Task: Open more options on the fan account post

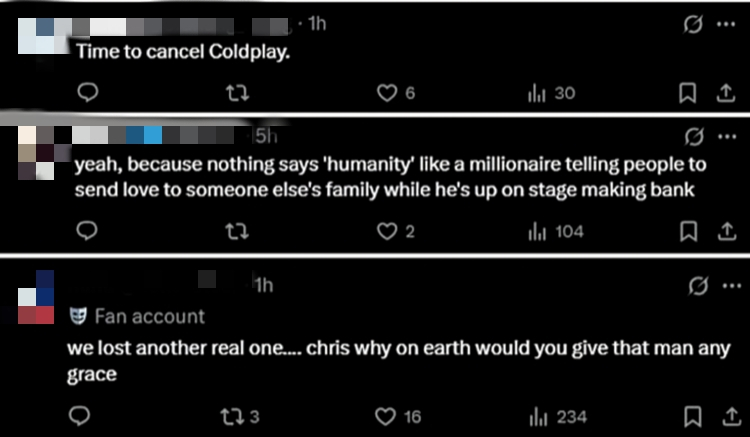Action: point(725,287)
